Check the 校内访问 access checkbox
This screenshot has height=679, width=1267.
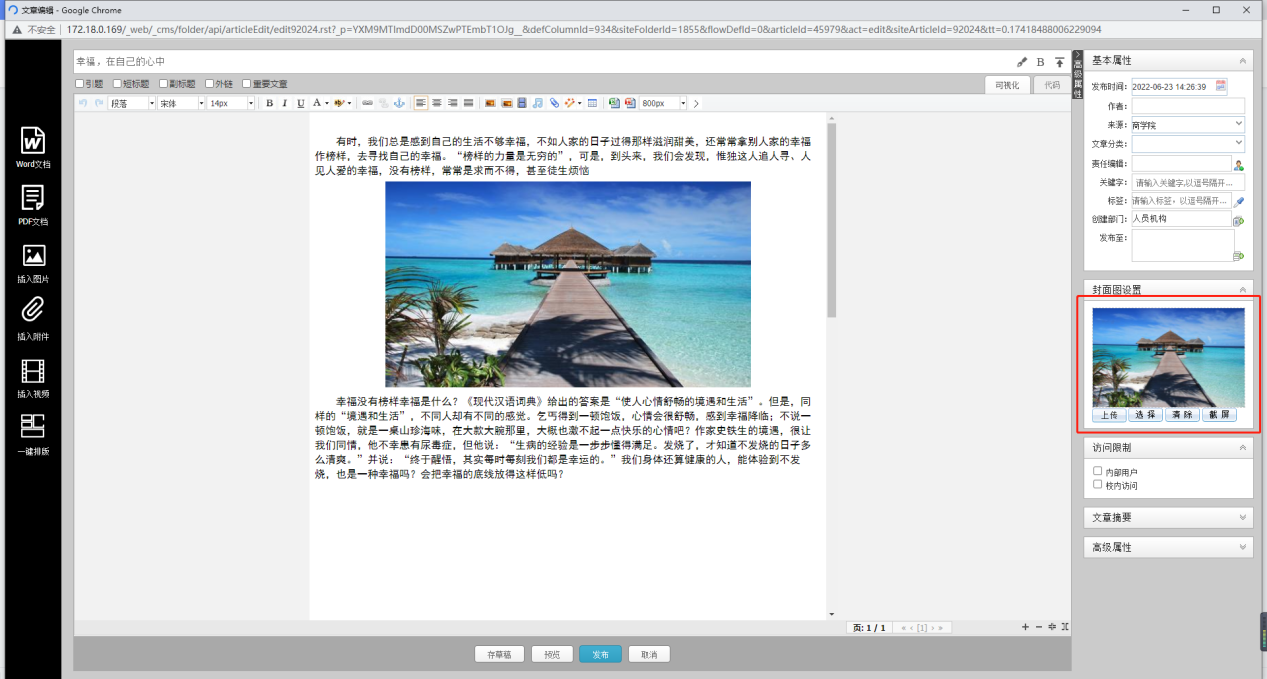coord(1098,485)
